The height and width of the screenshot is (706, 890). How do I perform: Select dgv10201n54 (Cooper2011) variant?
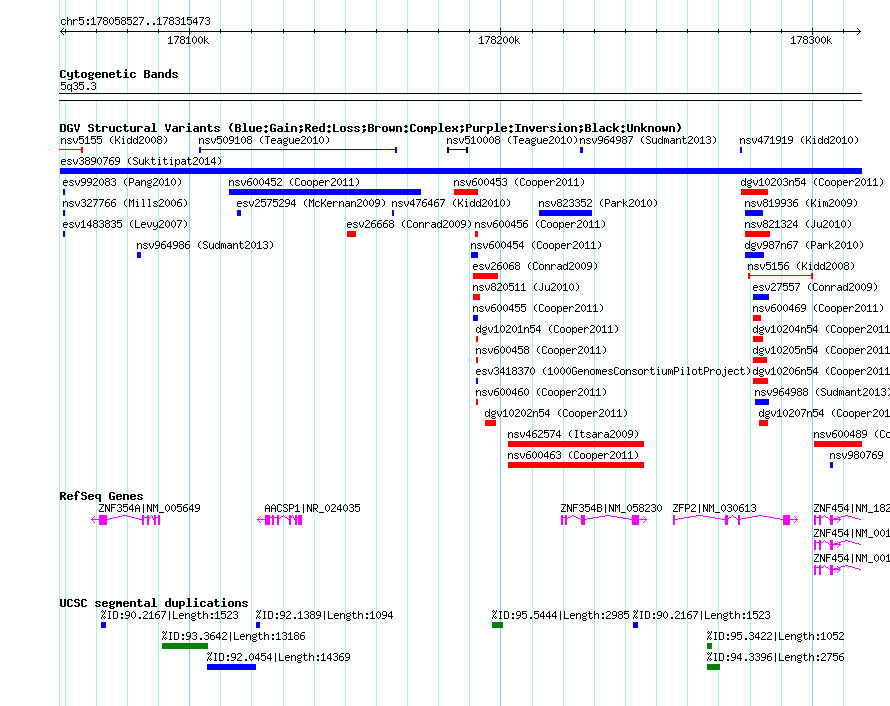(x=547, y=329)
